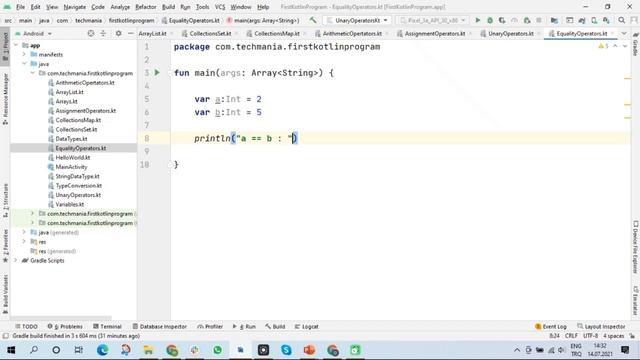This screenshot has width=640, height=360.
Task: Open the Android project view dropdown
Action: (x=33, y=33)
